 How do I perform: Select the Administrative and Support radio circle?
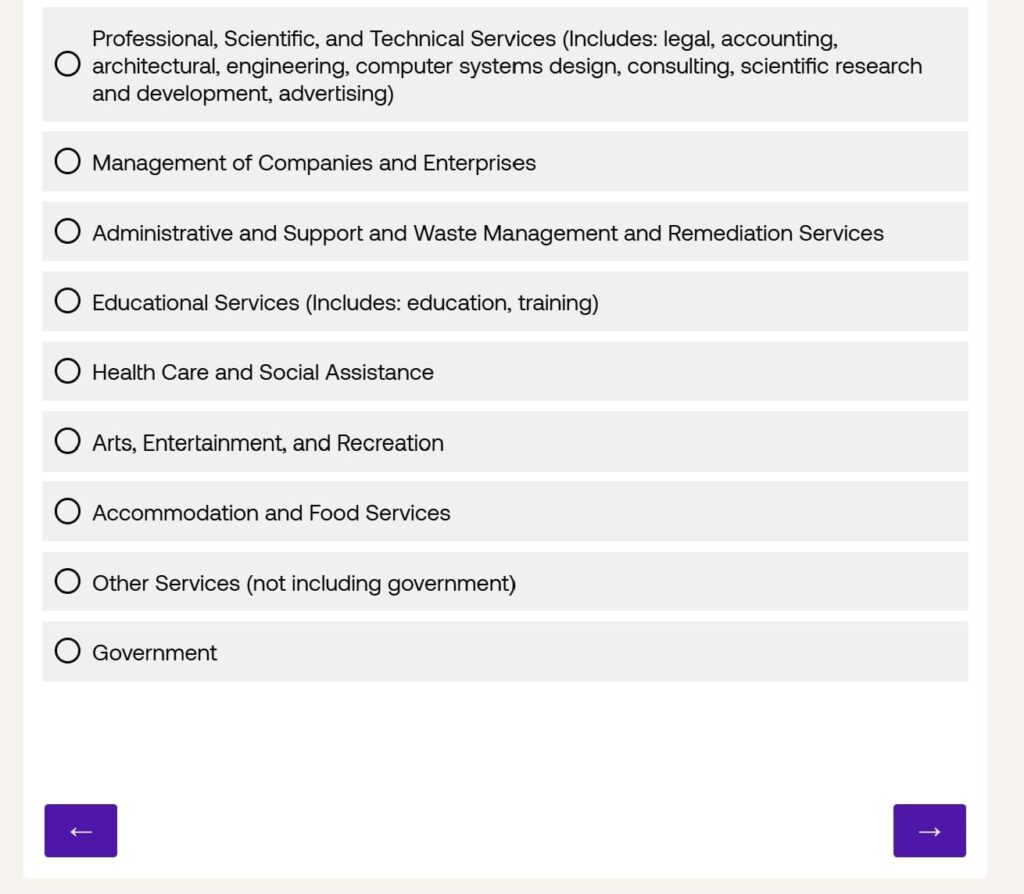tap(68, 232)
